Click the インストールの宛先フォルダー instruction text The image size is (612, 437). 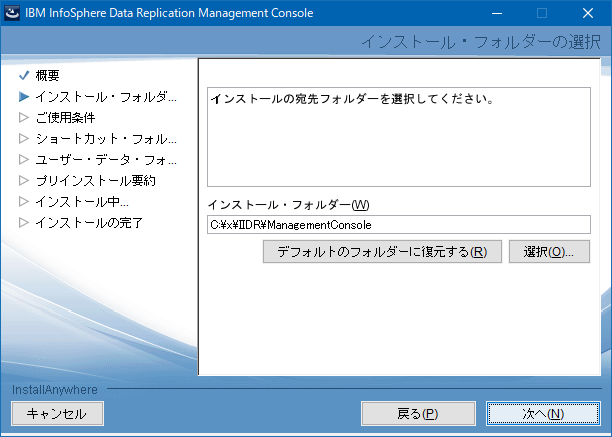click(x=352, y=99)
